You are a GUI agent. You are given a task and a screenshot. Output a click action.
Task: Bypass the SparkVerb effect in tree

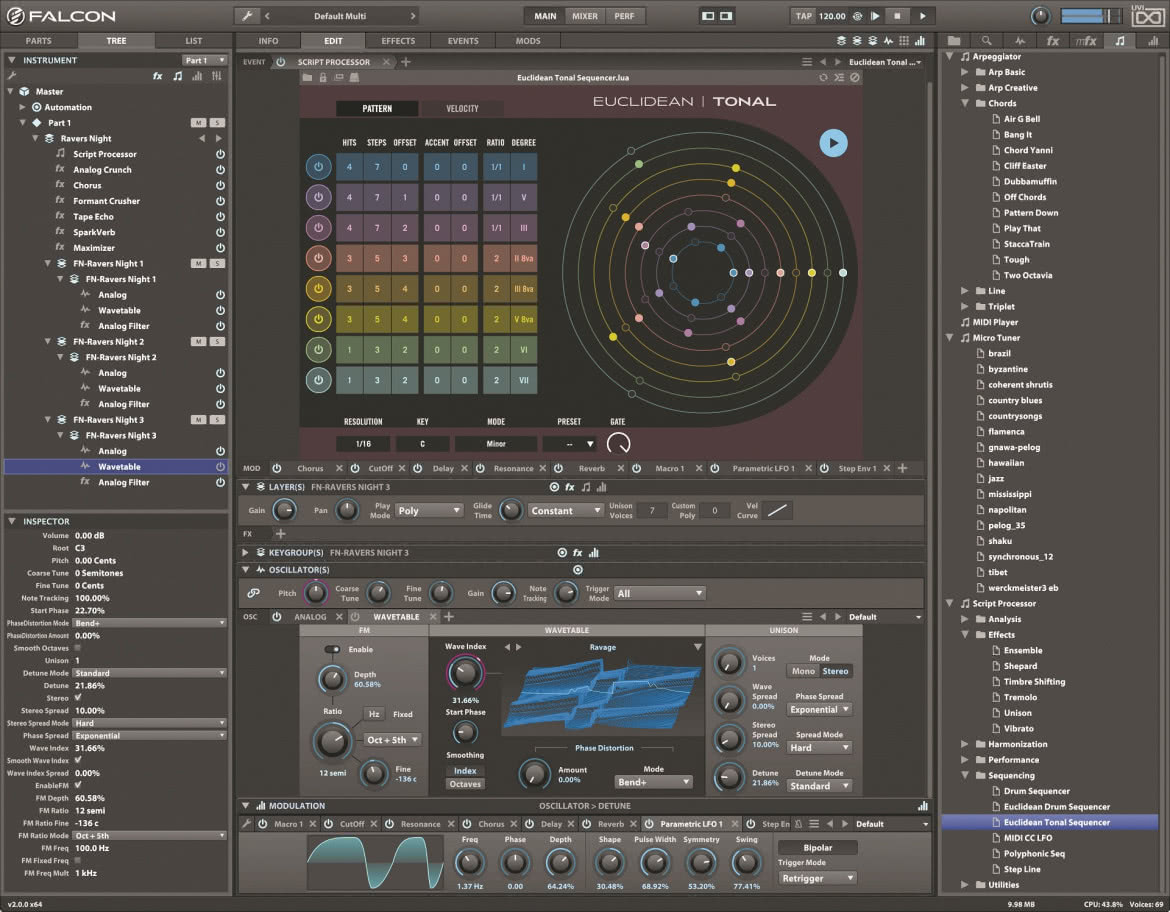pyautogui.click(x=220, y=233)
